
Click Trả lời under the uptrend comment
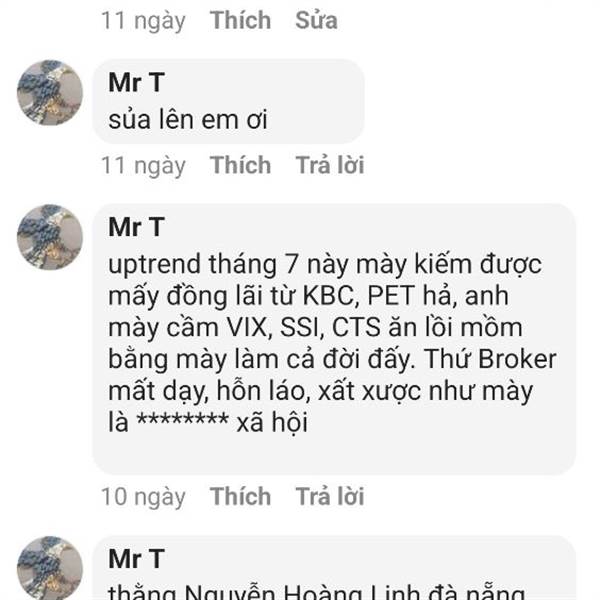coord(329,496)
